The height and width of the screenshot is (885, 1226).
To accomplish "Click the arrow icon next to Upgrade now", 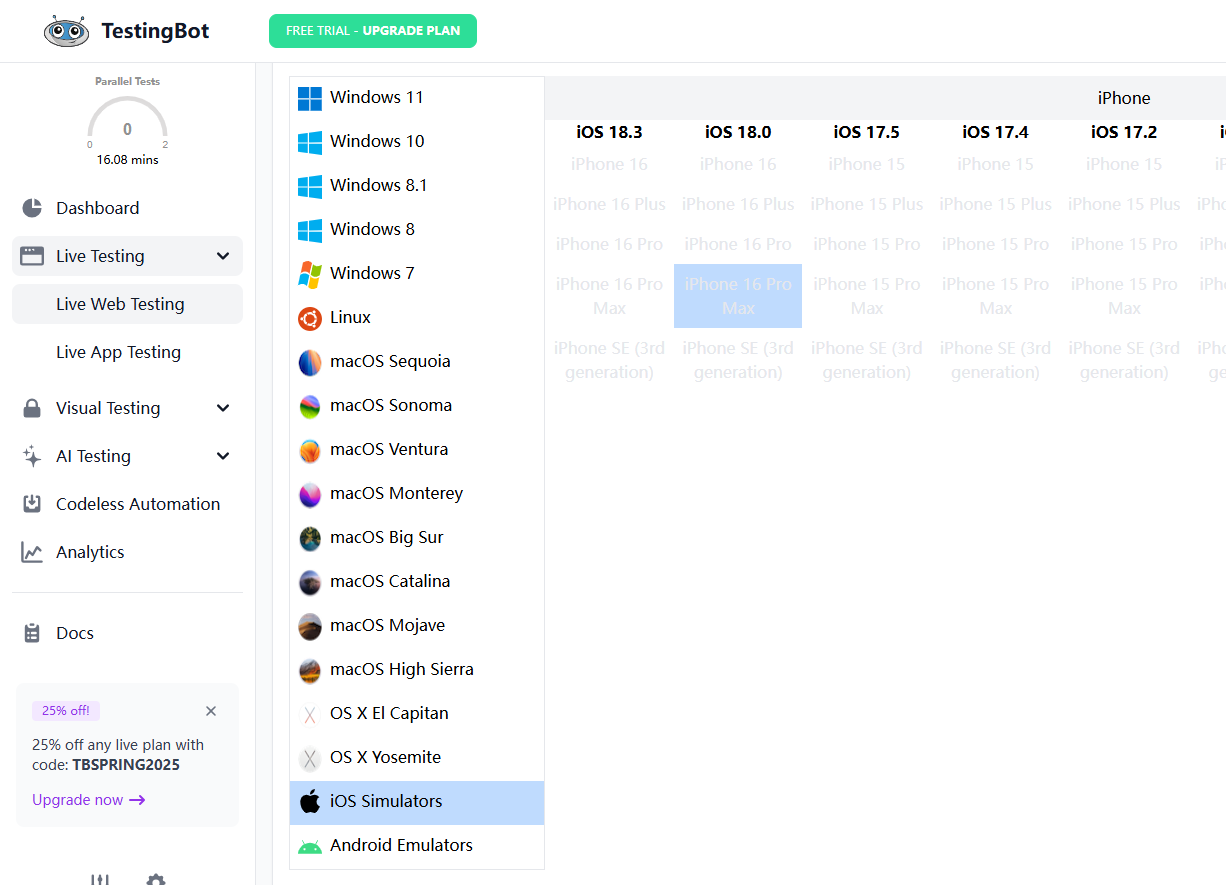I will [x=138, y=800].
